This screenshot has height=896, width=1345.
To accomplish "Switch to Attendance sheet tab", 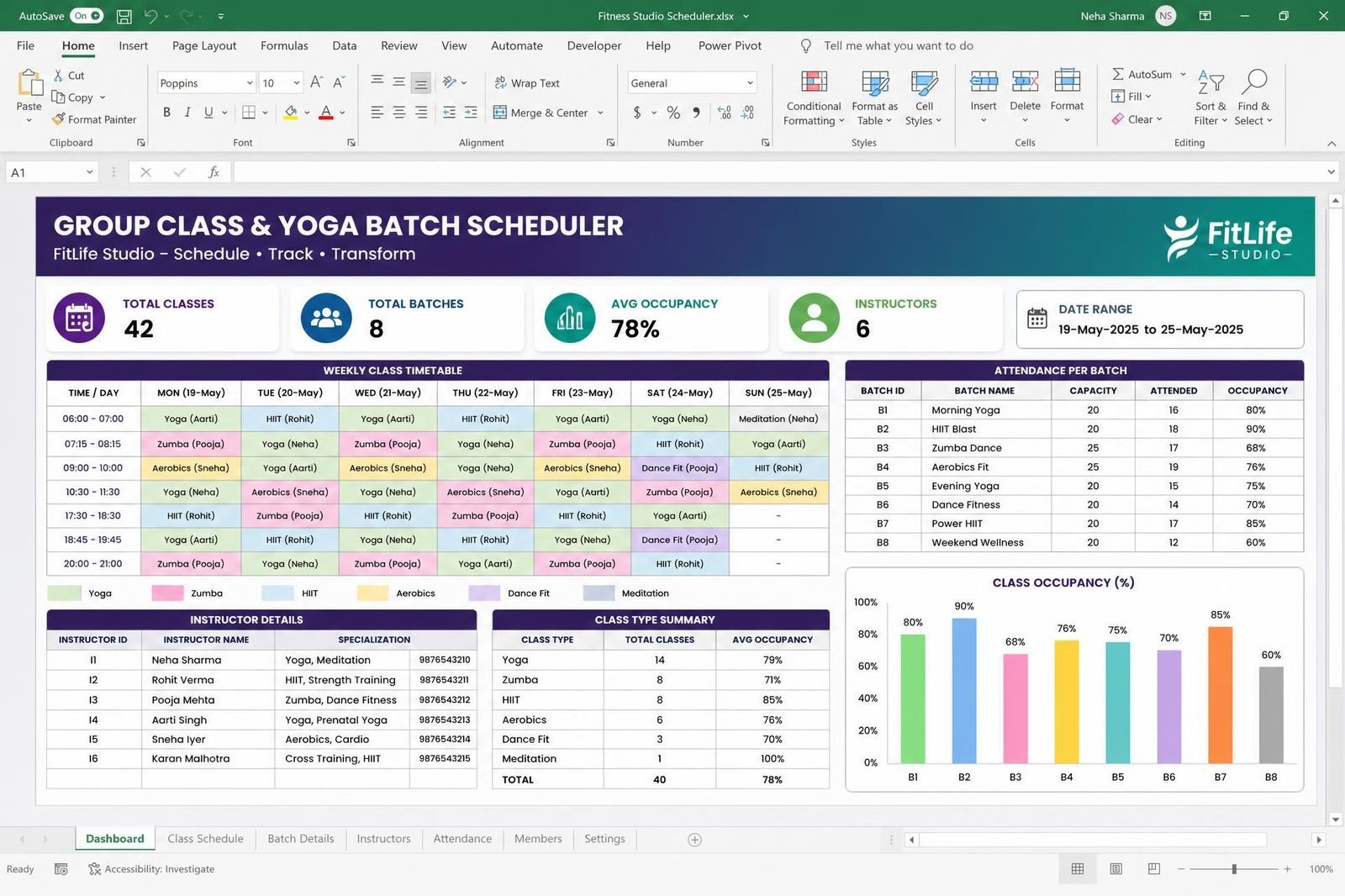I will click(462, 839).
